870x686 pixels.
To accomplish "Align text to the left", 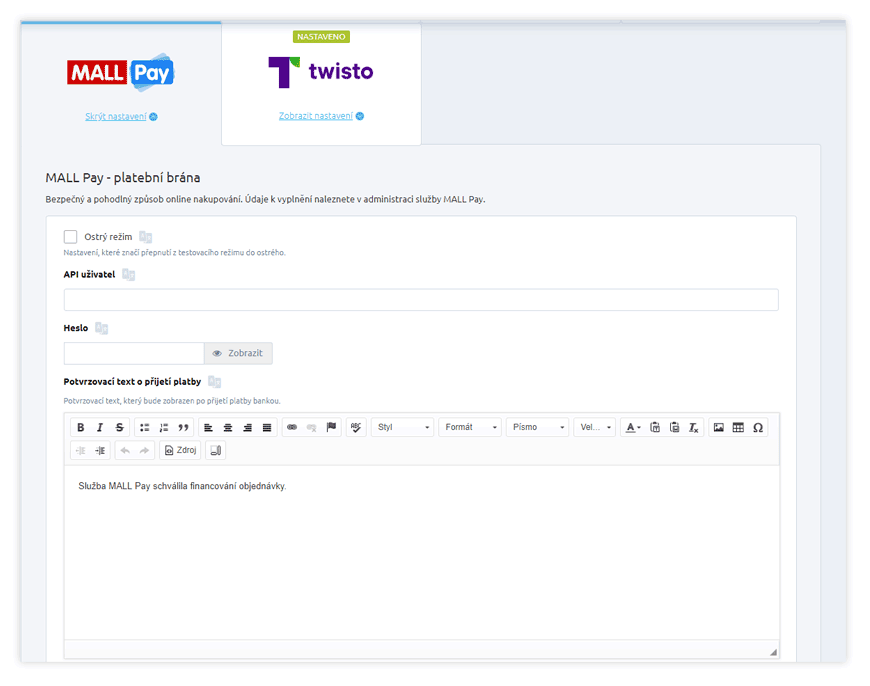I will click(x=209, y=427).
